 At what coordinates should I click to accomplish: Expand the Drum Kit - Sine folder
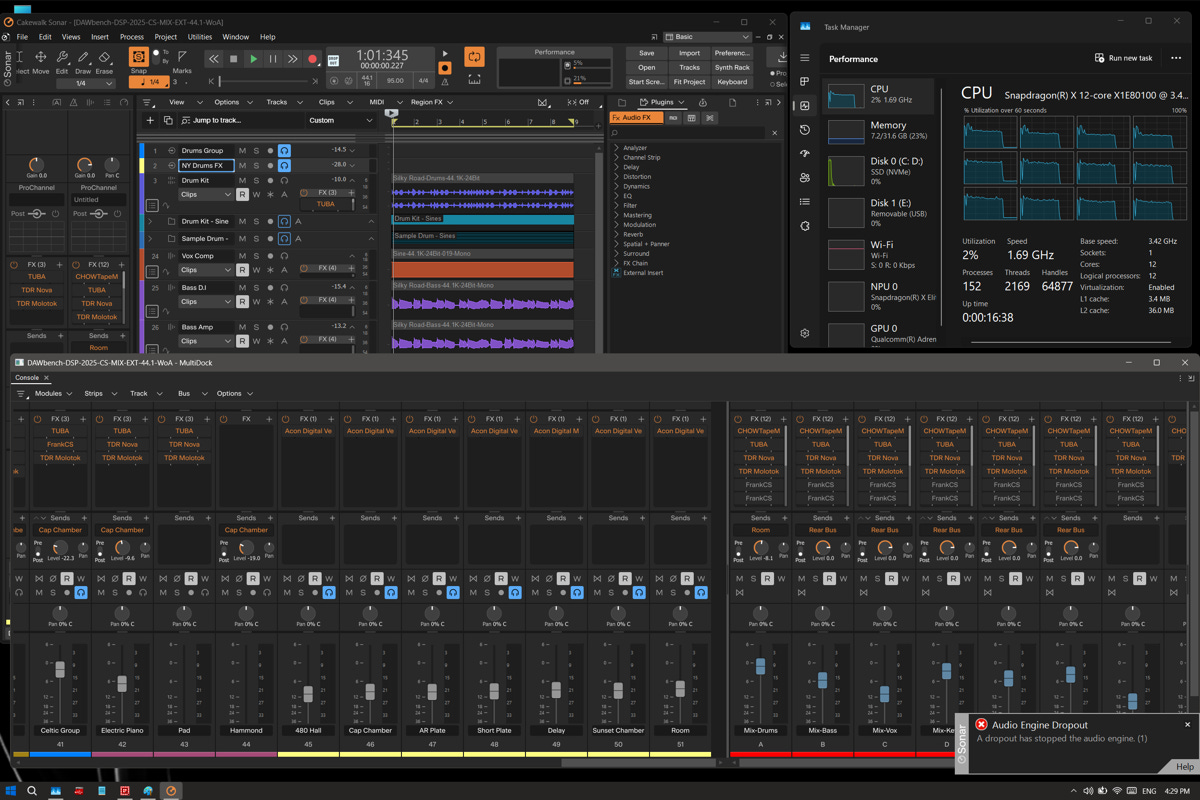(x=151, y=222)
